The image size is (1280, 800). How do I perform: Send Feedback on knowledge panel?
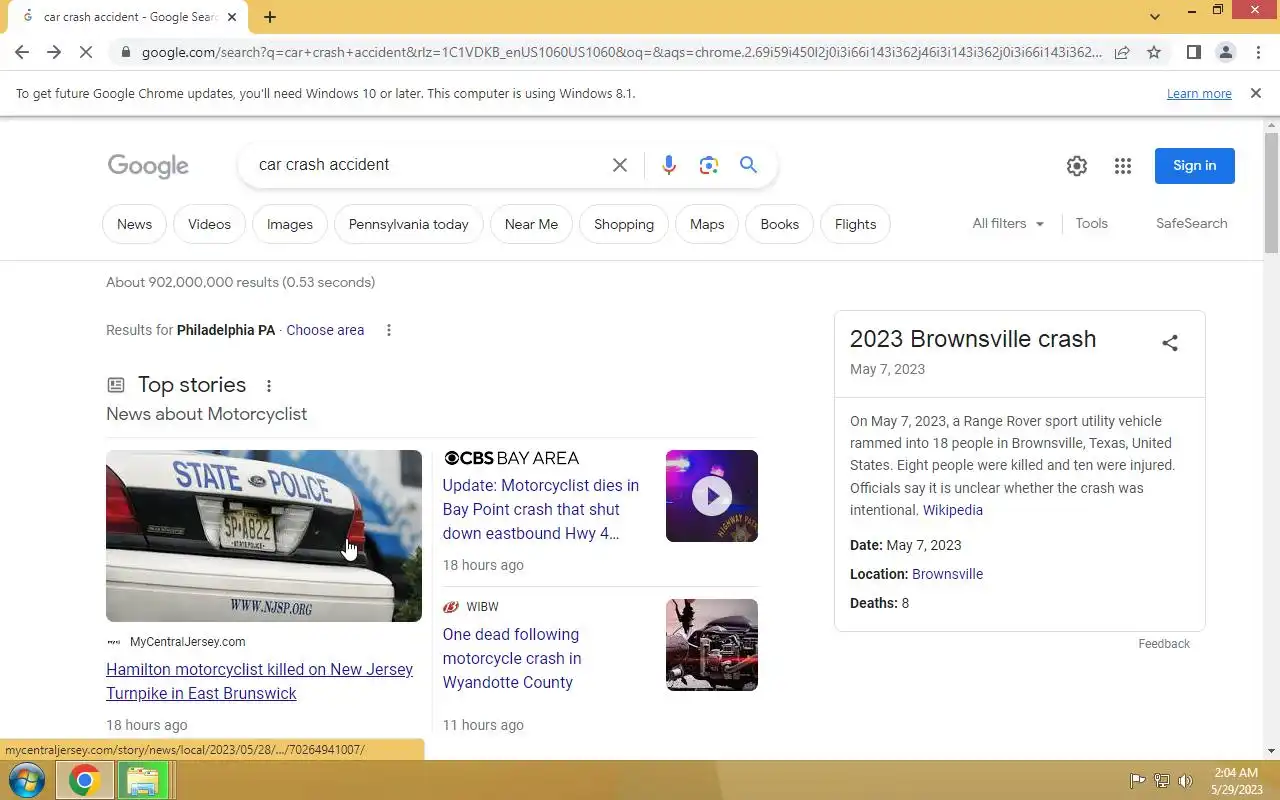pyautogui.click(x=1164, y=644)
